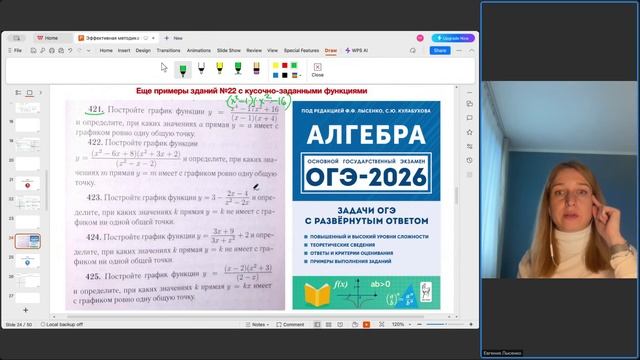Switch to outline view in slide panel

coord(18,93)
